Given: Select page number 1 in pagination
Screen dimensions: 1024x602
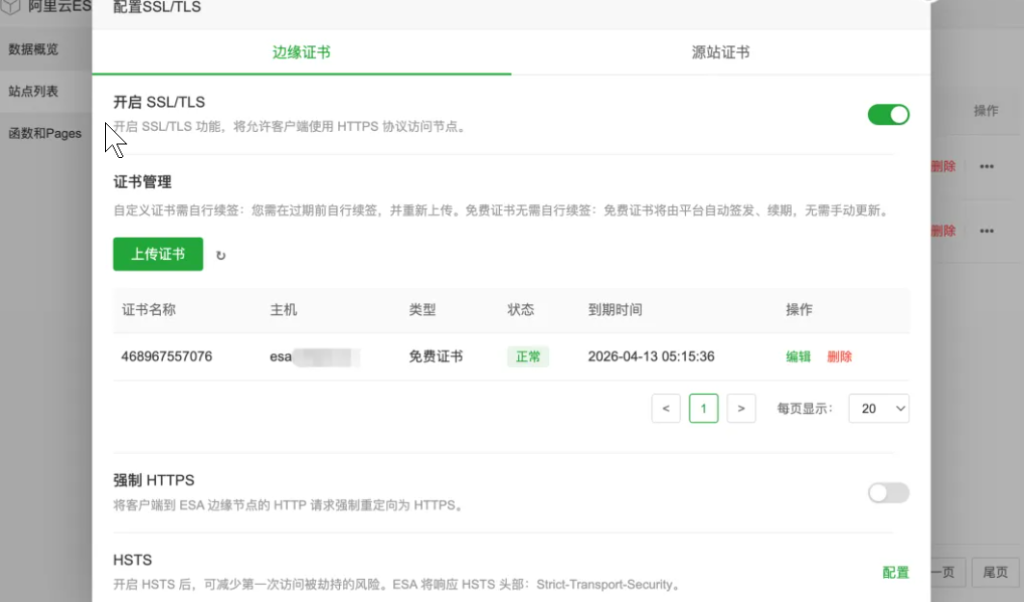Looking at the screenshot, I should [x=703, y=408].
